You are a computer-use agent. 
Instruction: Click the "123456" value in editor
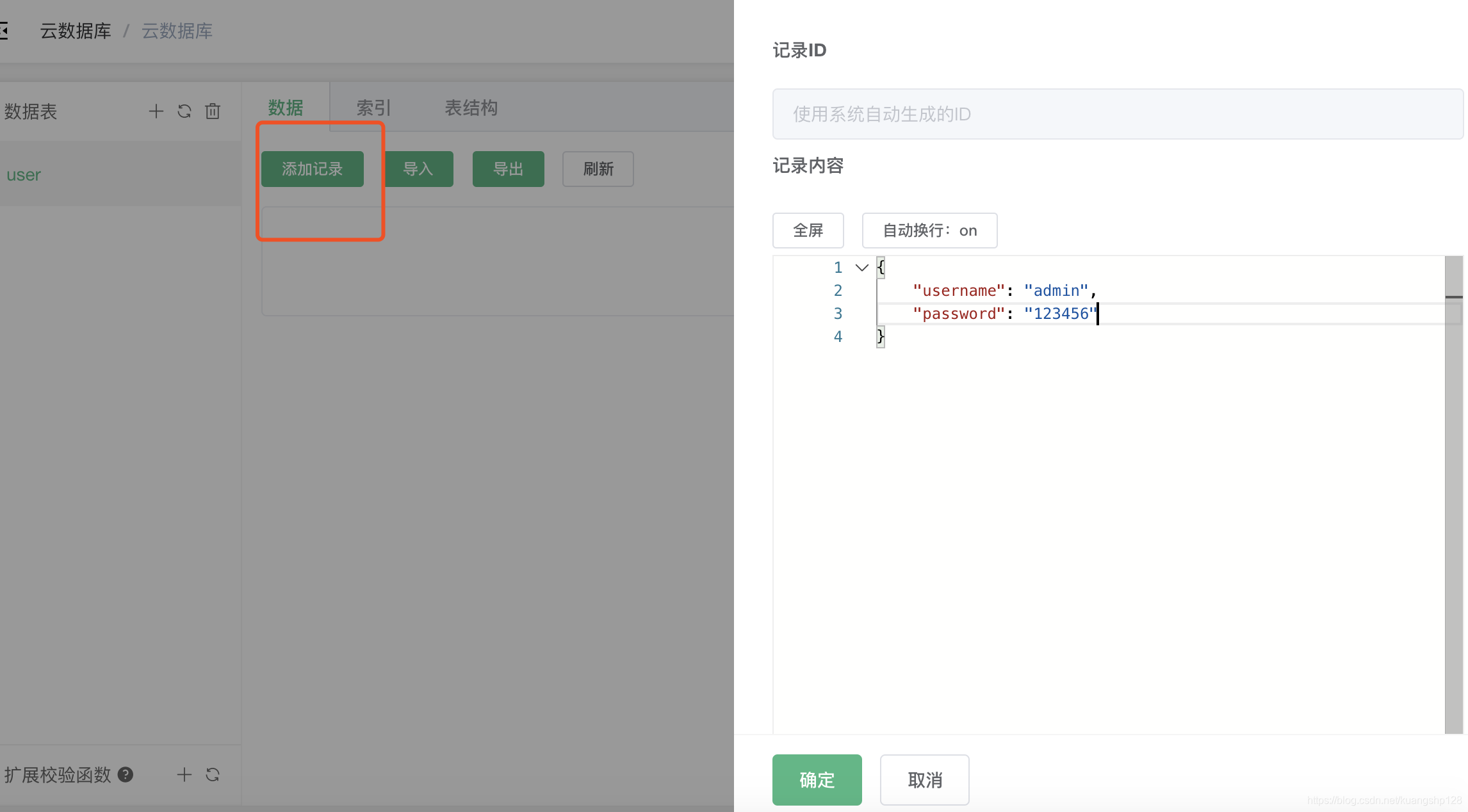pyautogui.click(x=1061, y=314)
